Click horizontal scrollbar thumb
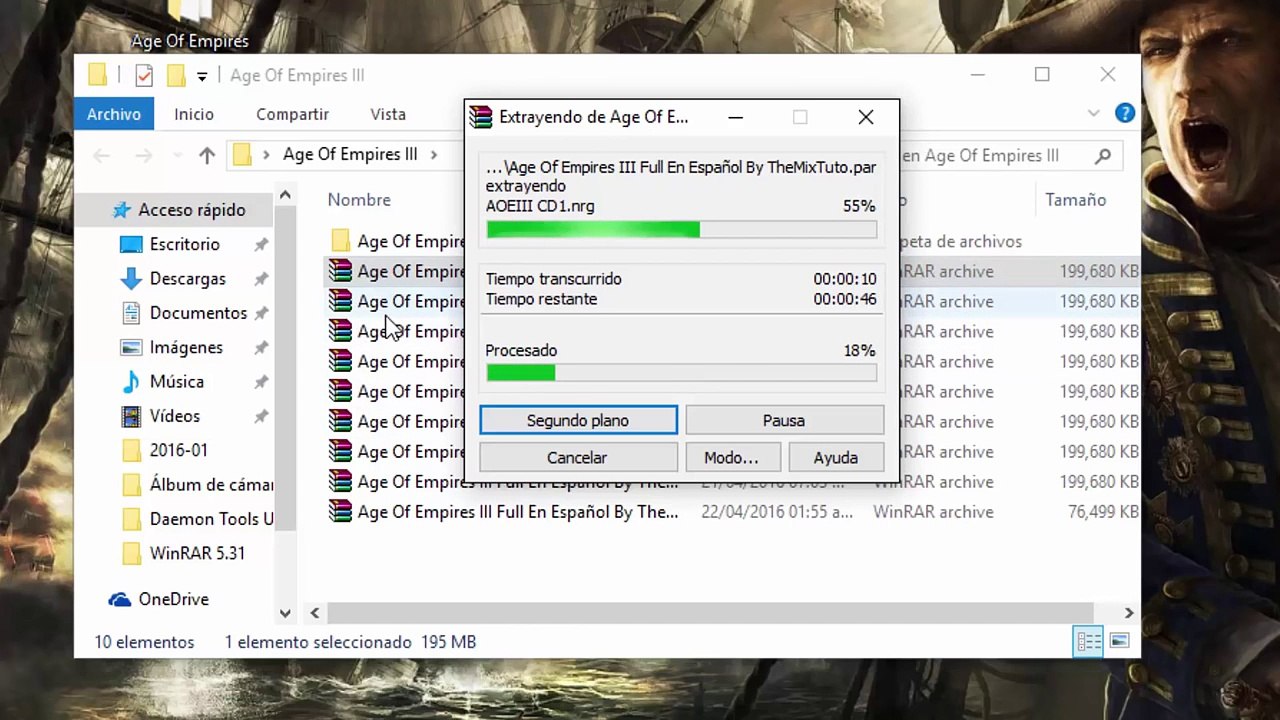 [710, 612]
